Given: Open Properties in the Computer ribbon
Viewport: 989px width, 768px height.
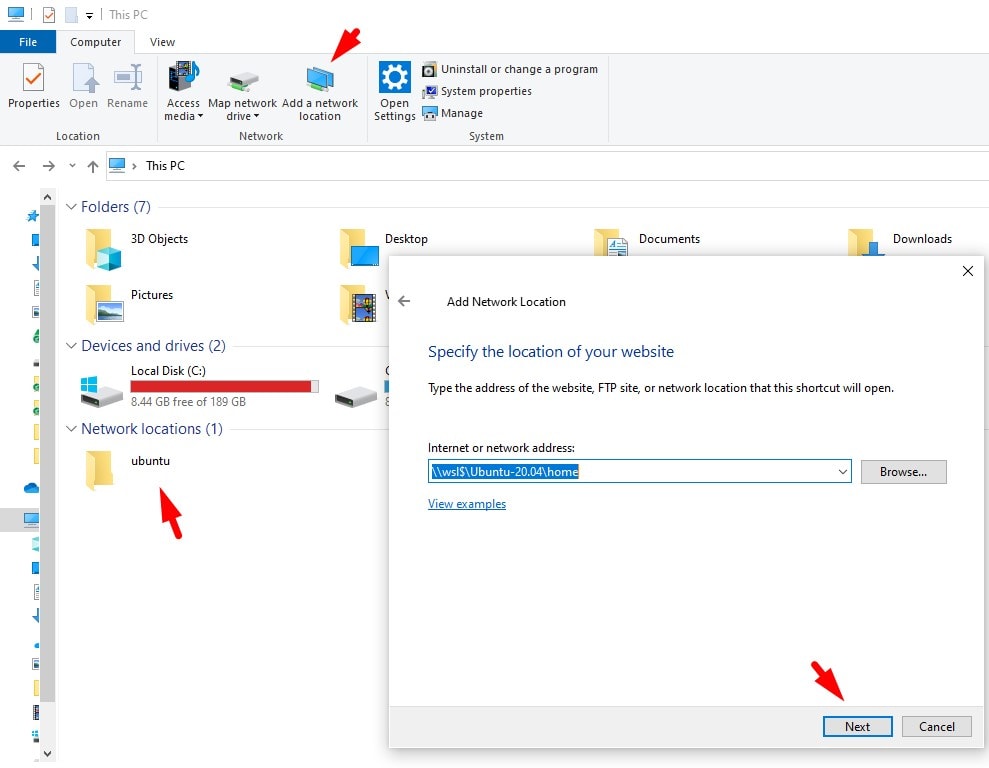Looking at the screenshot, I should coord(33,86).
